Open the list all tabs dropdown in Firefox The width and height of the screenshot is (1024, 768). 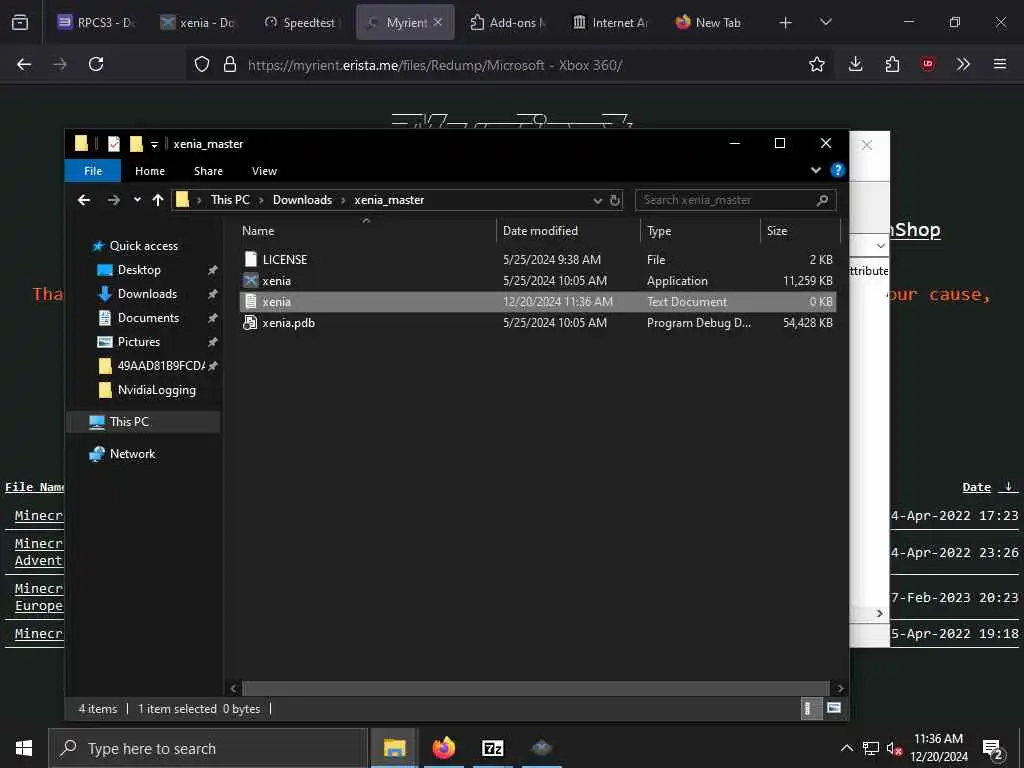[x=825, y=23]
